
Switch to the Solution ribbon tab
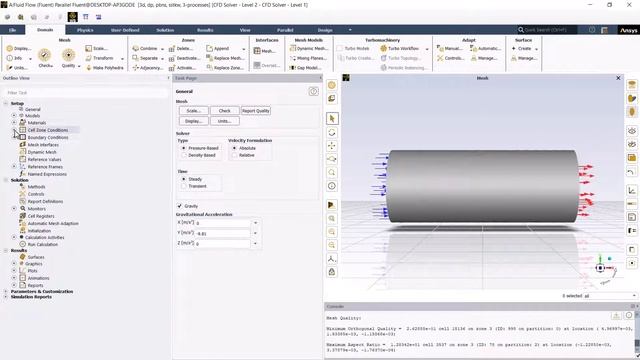[165, 30]
